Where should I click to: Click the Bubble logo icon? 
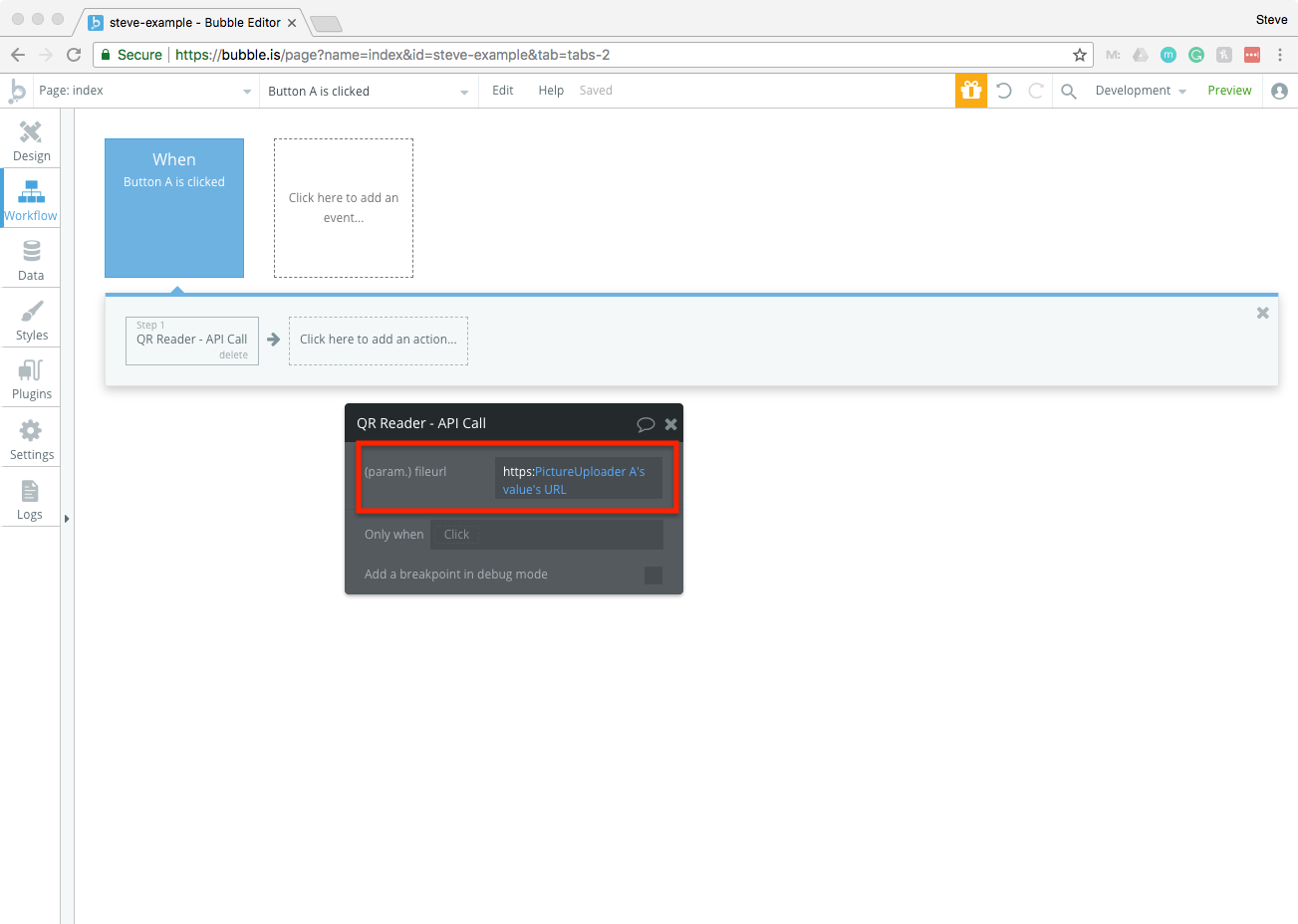click(x=17, y=91)
